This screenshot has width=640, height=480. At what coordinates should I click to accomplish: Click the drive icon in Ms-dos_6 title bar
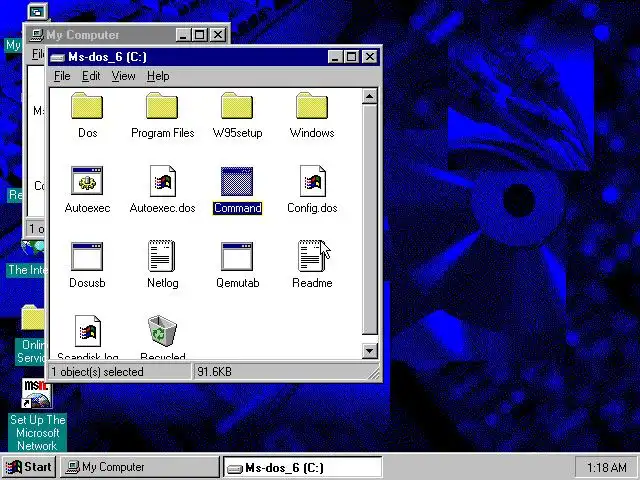[x=57, y=58]
